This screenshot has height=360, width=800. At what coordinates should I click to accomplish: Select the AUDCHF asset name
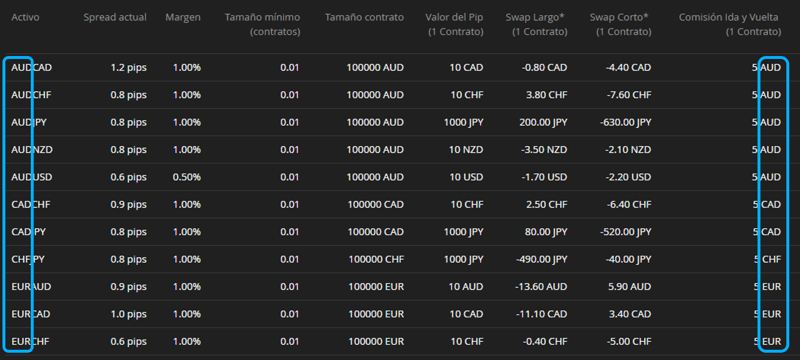click(x=31, y=95)
